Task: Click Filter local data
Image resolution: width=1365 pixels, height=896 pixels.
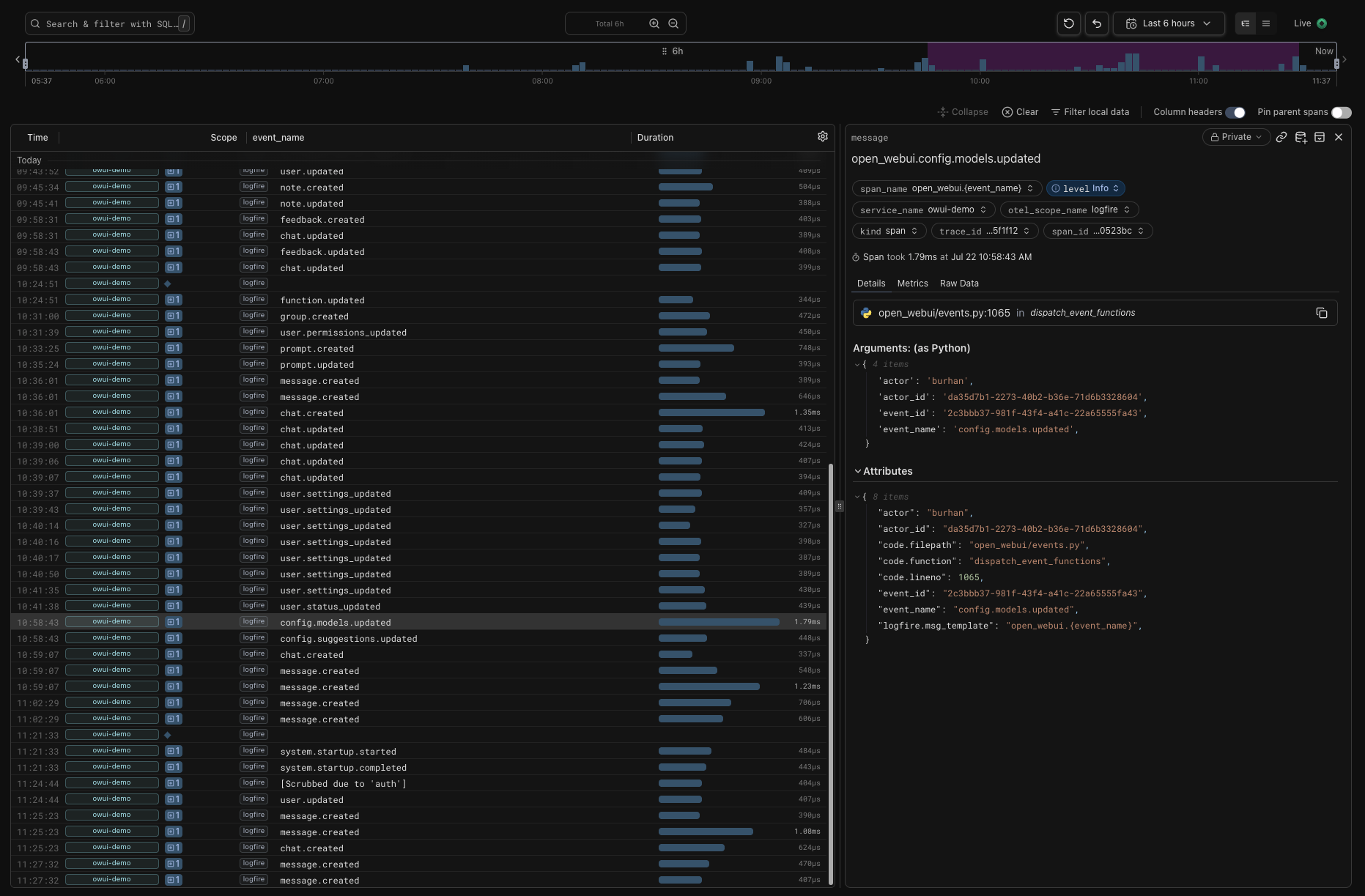Action: 1090,112
